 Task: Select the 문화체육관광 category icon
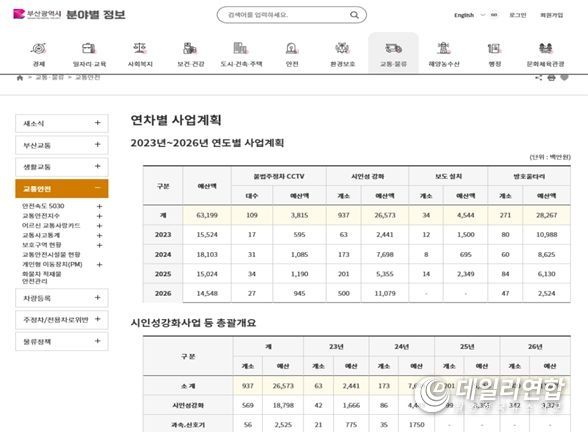546,48
